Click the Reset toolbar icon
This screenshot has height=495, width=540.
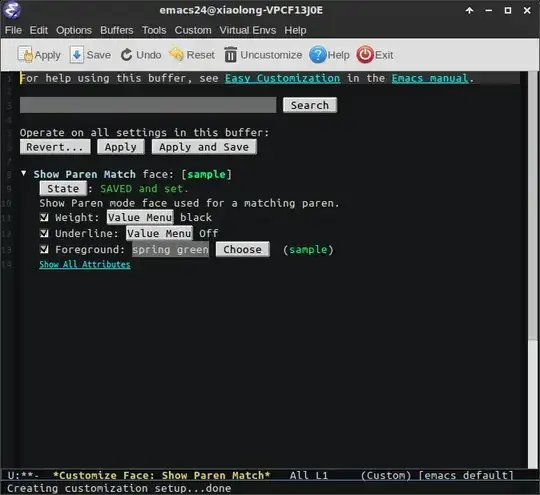pos(176,54)
